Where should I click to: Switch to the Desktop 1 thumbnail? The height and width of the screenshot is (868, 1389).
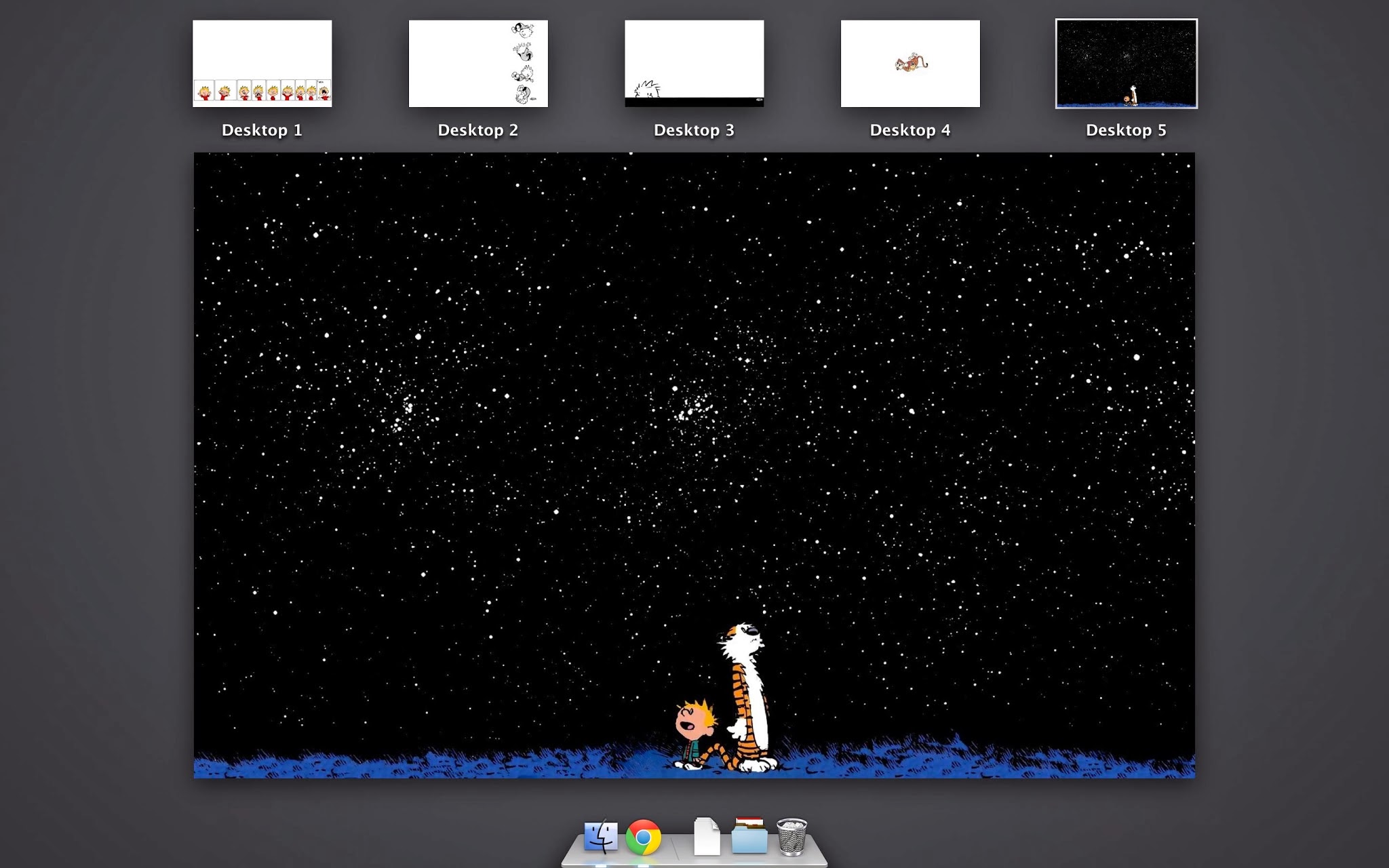pos(262,63)
